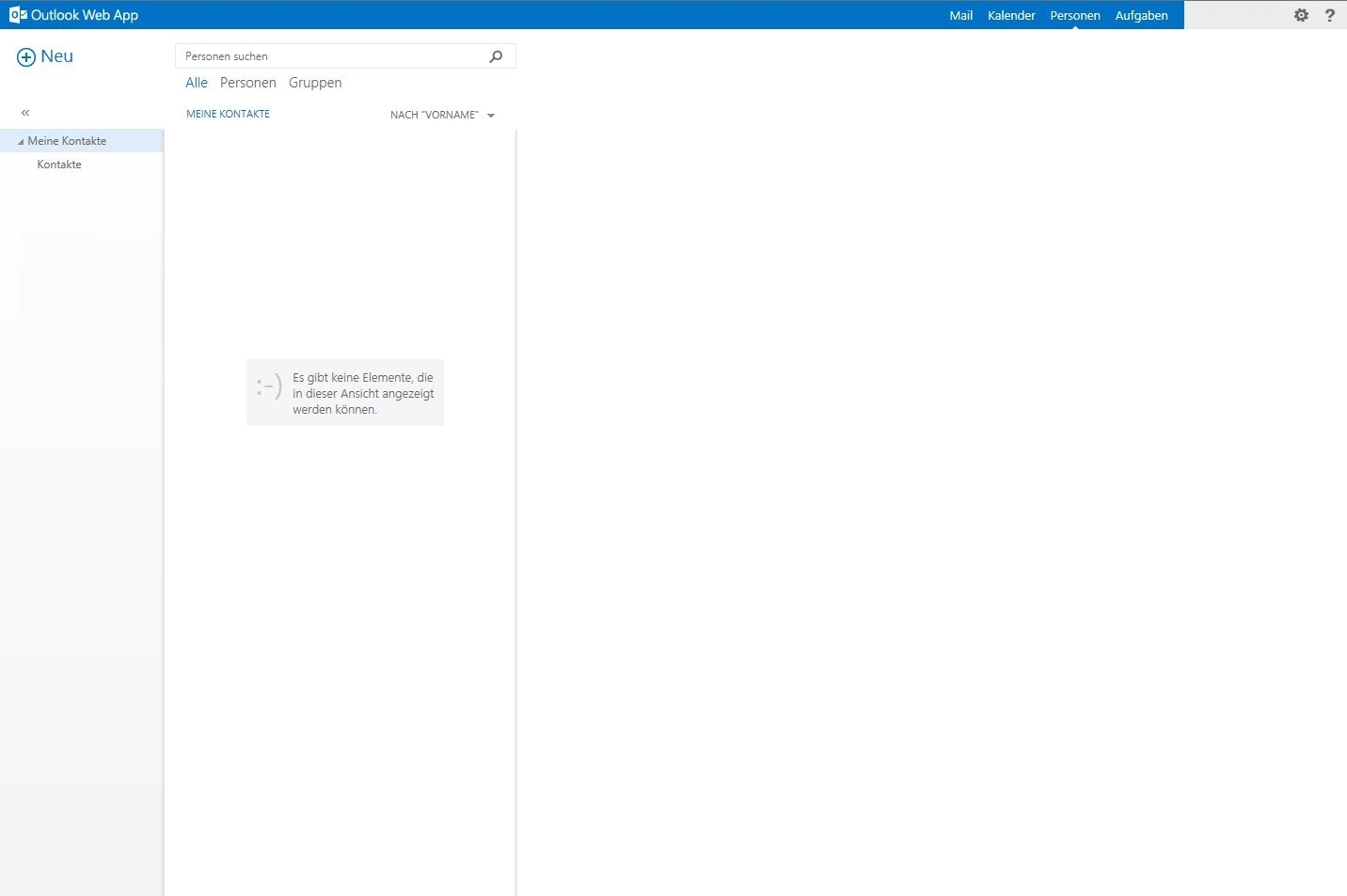Click the Outlook Web App logo icon
The height and width of the screenshot is (896, 1347).
18,15
